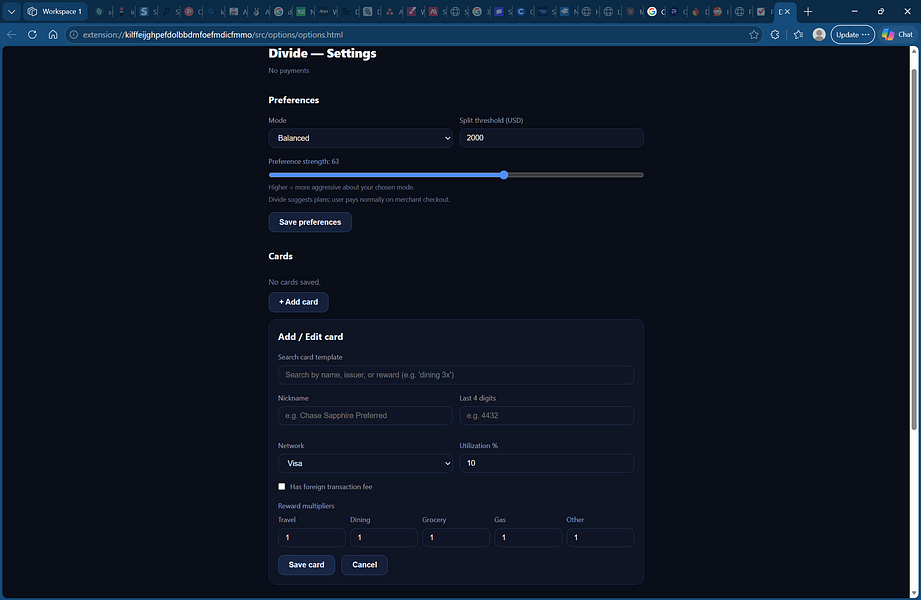921x600 pixels.
Task: Click the Travel reward multiplier field
Action: [311, 538]
